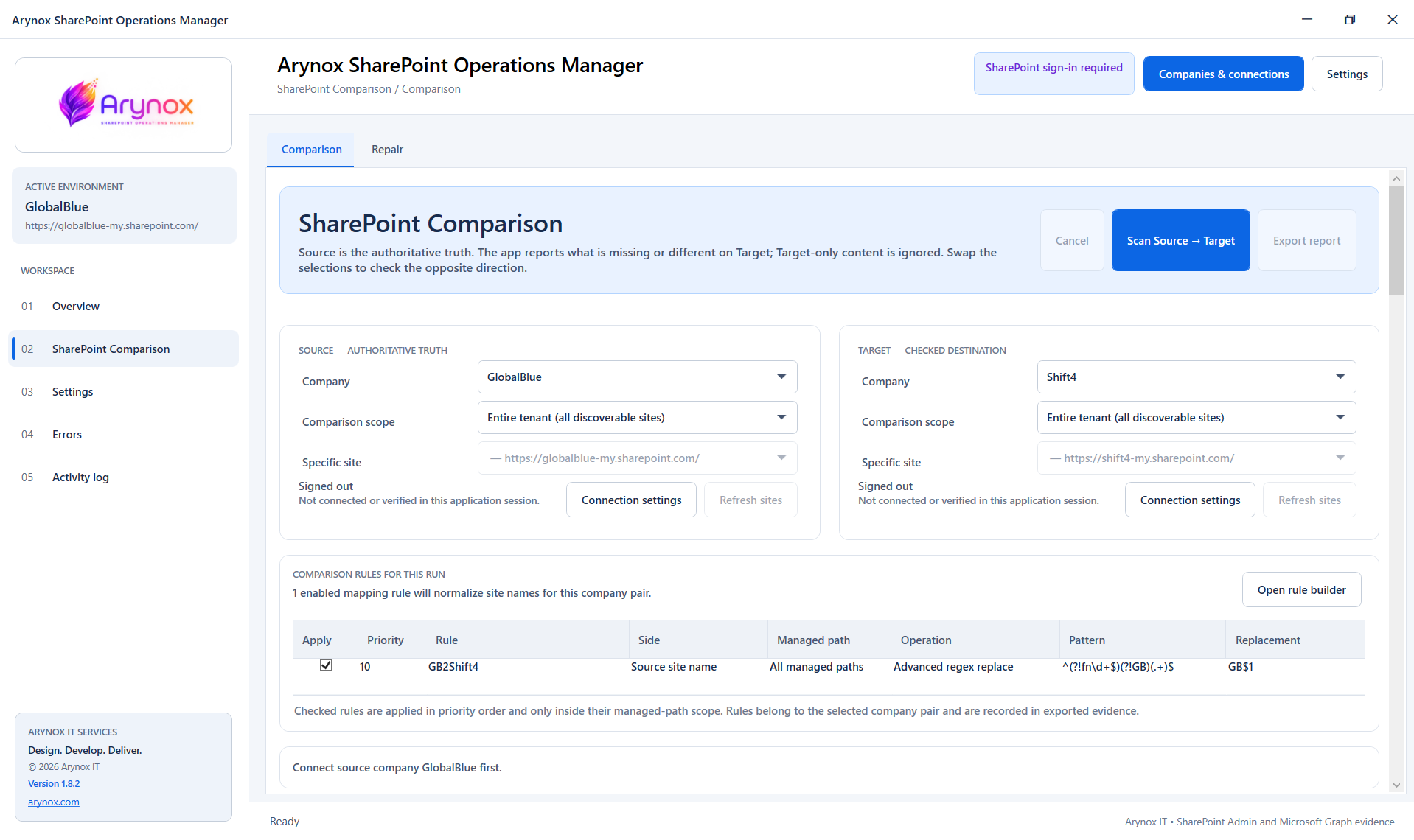Click the All managed paths cell
Viewport: 1414px width, 840px height.
click(x=816, y=667)
